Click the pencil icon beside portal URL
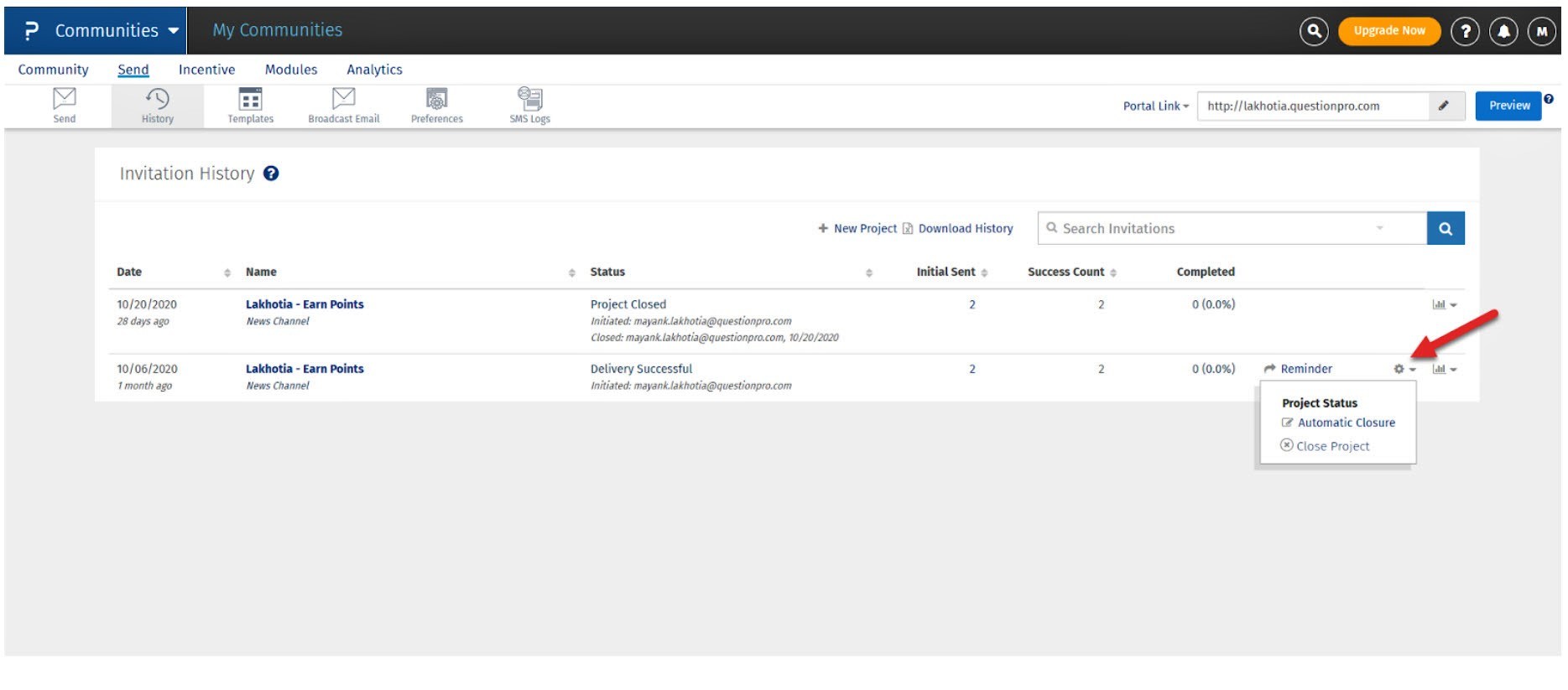The height and width of the screenshot is (690, 1568). tap(1443, 106)
